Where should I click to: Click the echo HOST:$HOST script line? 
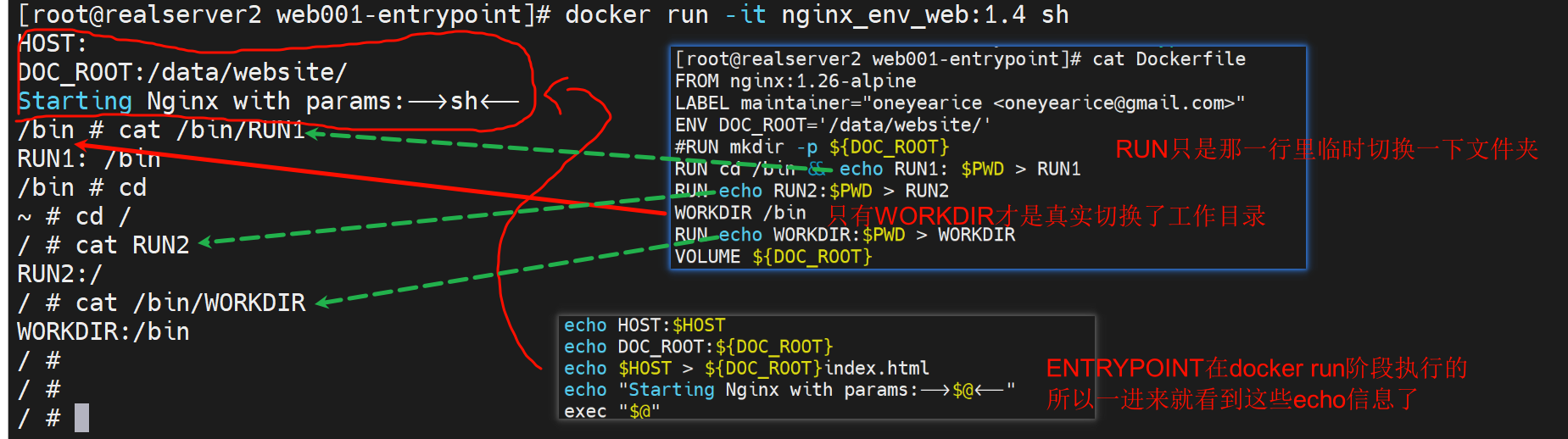pos(644,325)
